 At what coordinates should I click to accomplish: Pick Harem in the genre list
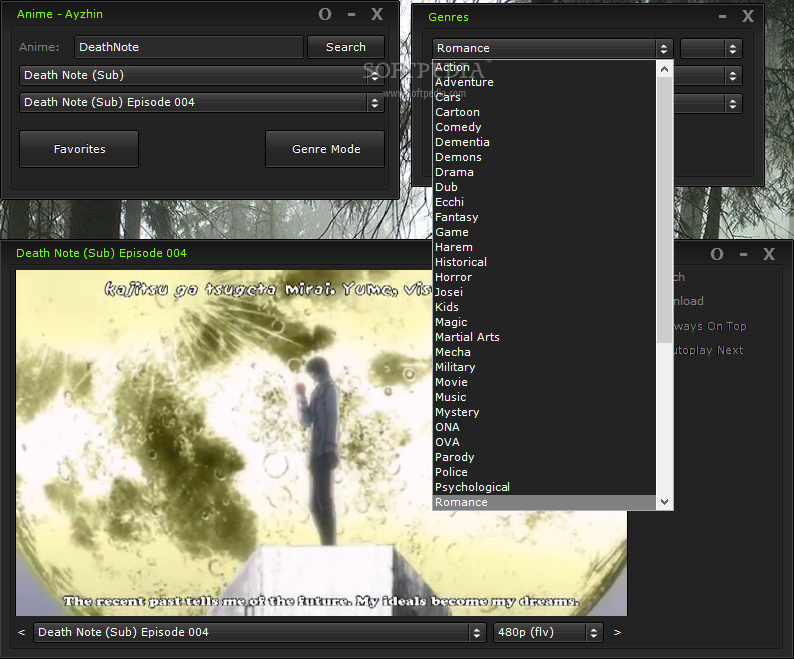point(544,247)
